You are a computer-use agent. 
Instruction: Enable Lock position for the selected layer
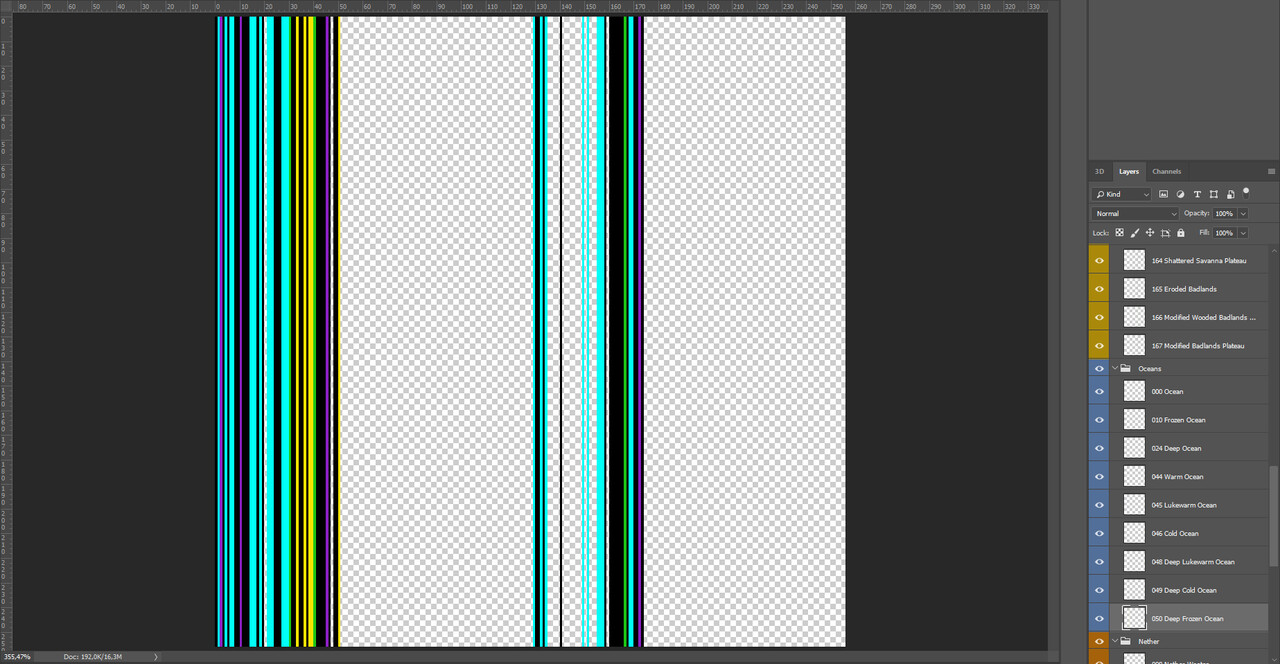[x=1150, y=233]
